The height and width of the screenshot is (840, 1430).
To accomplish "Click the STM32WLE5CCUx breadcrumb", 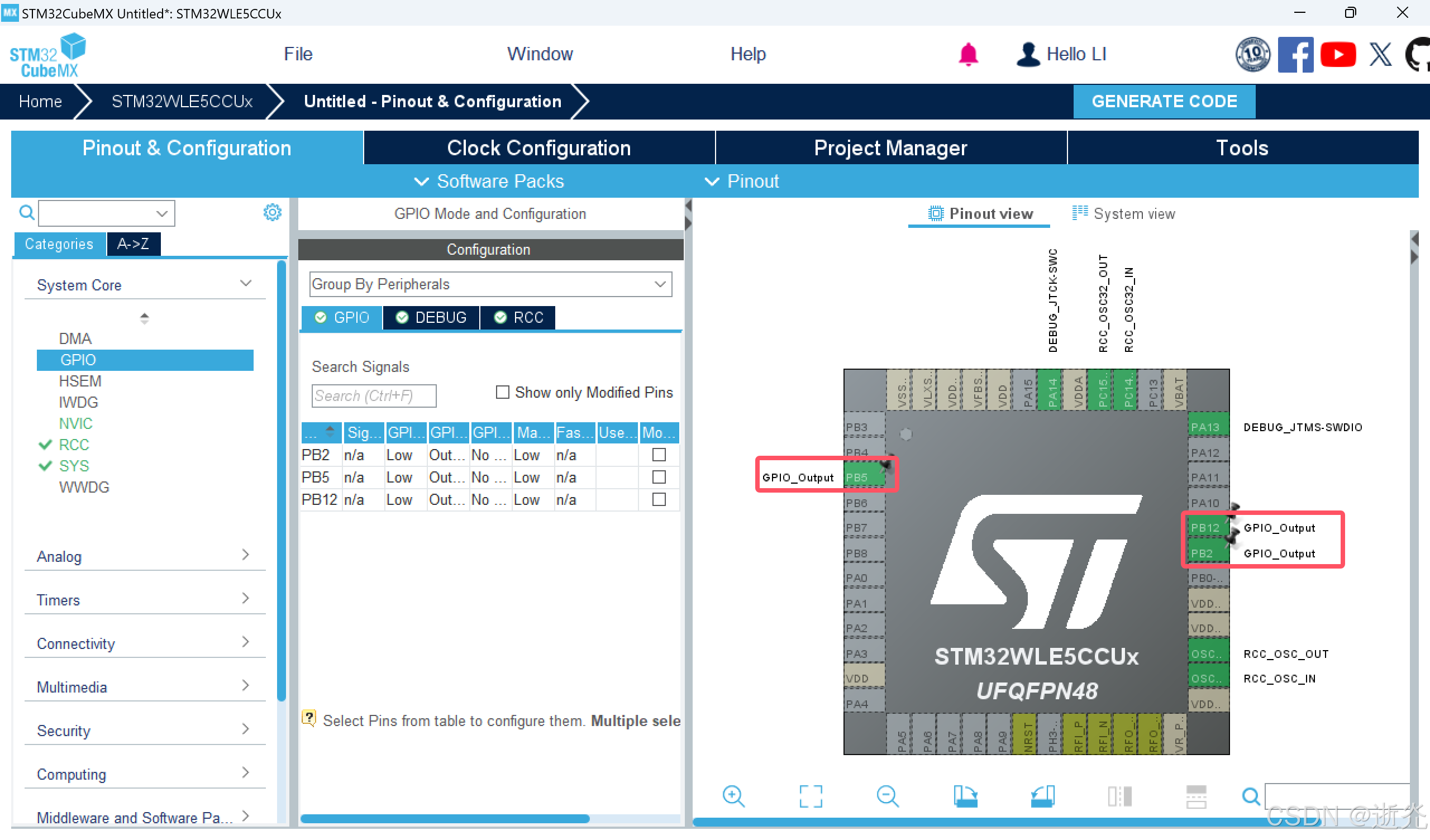I will pos(182,101).
